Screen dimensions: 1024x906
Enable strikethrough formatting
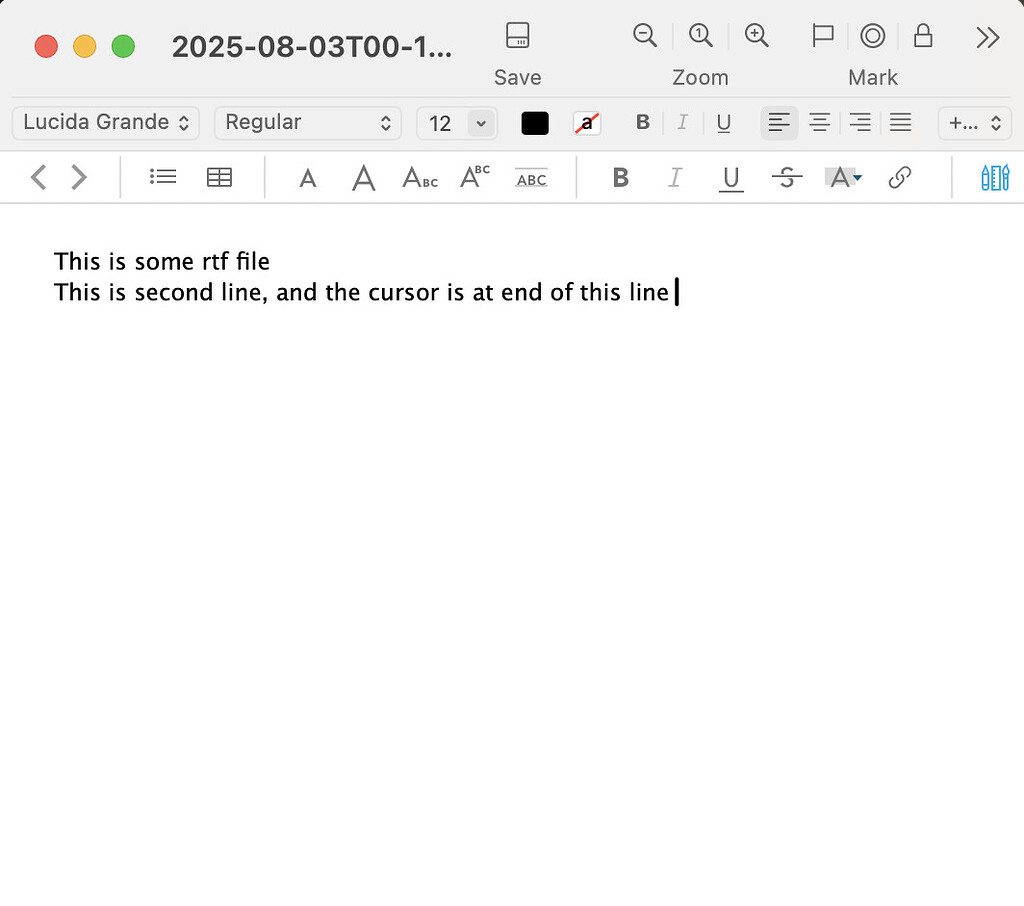coord(787,177)
